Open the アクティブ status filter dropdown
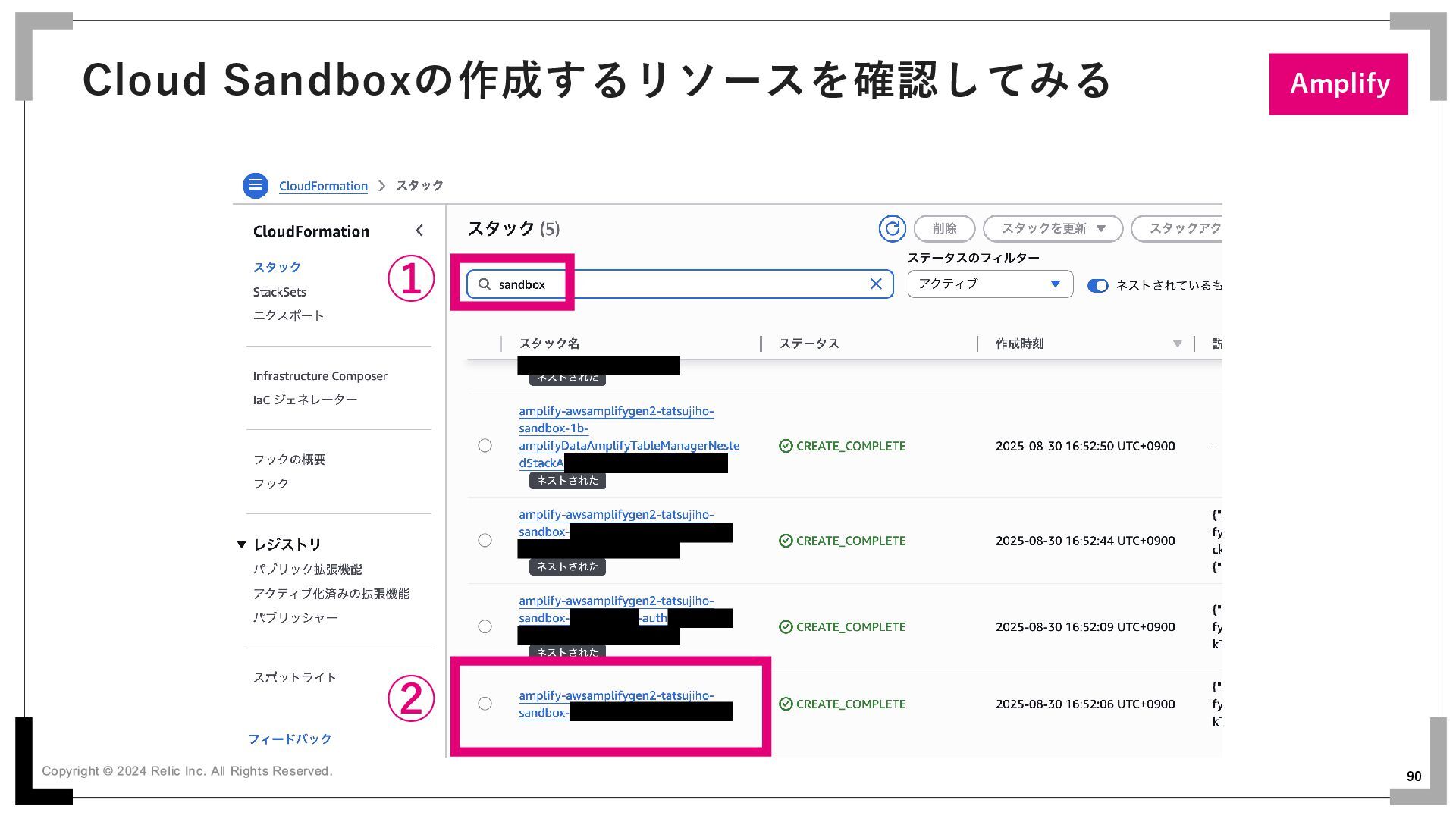The image size is (1456, 819). 990,284
